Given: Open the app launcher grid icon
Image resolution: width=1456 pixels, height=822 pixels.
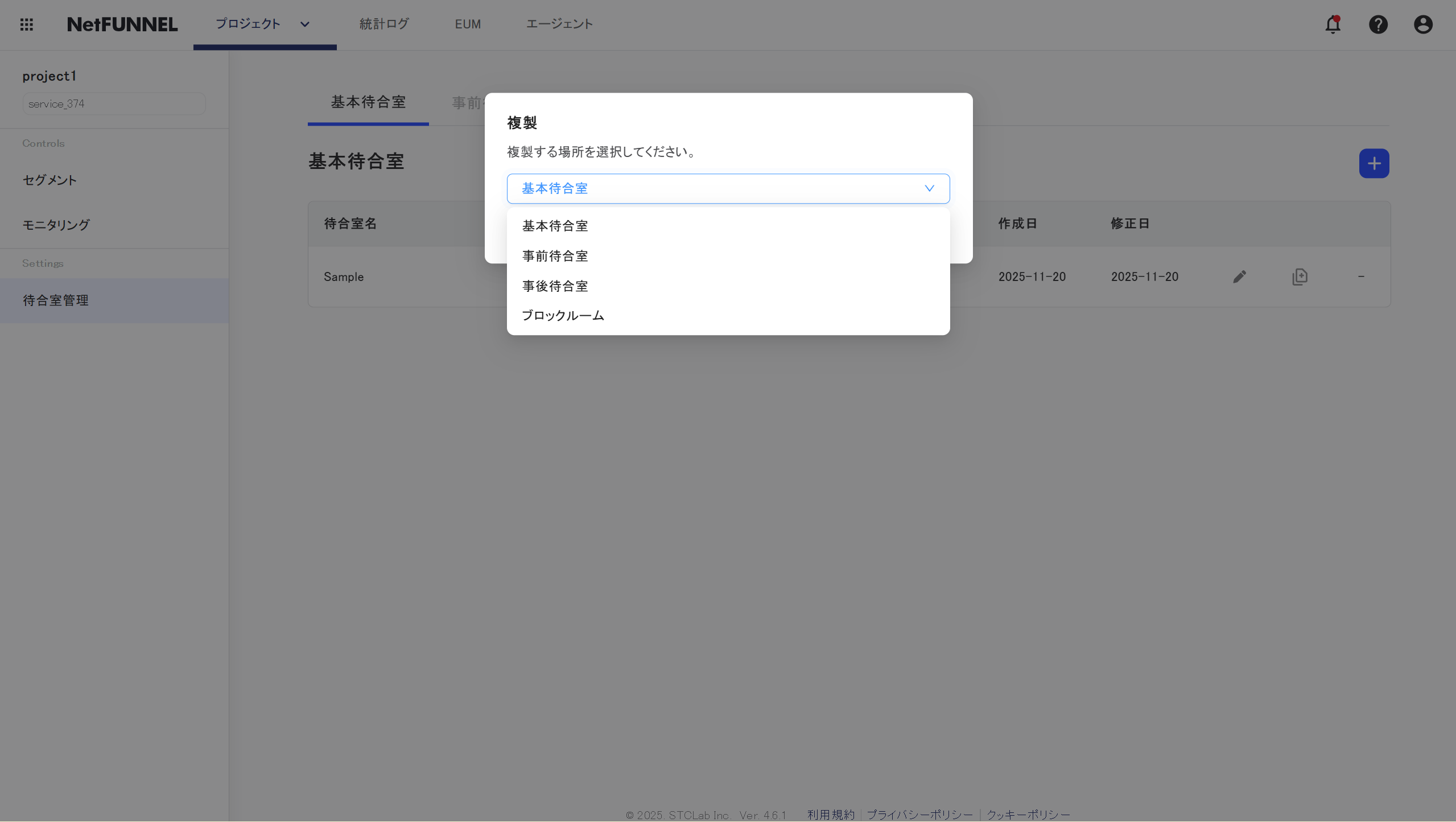Looking at the screenshot, I should (27, 24).
